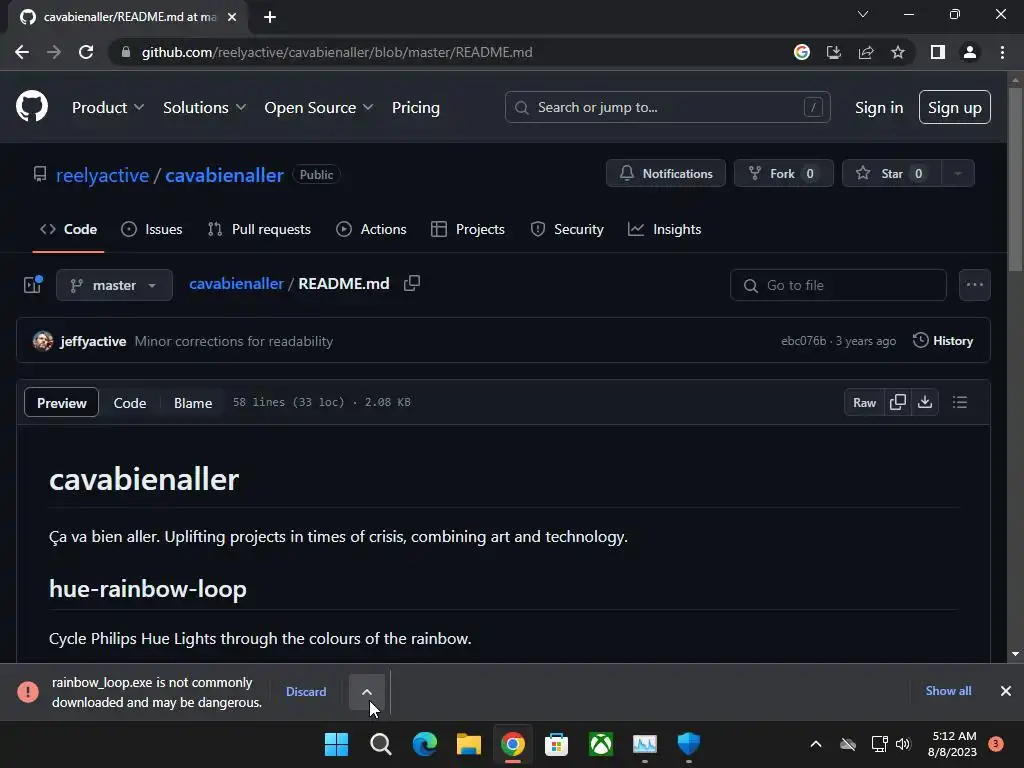Open the Raw file view

click(x=864, y=402)
